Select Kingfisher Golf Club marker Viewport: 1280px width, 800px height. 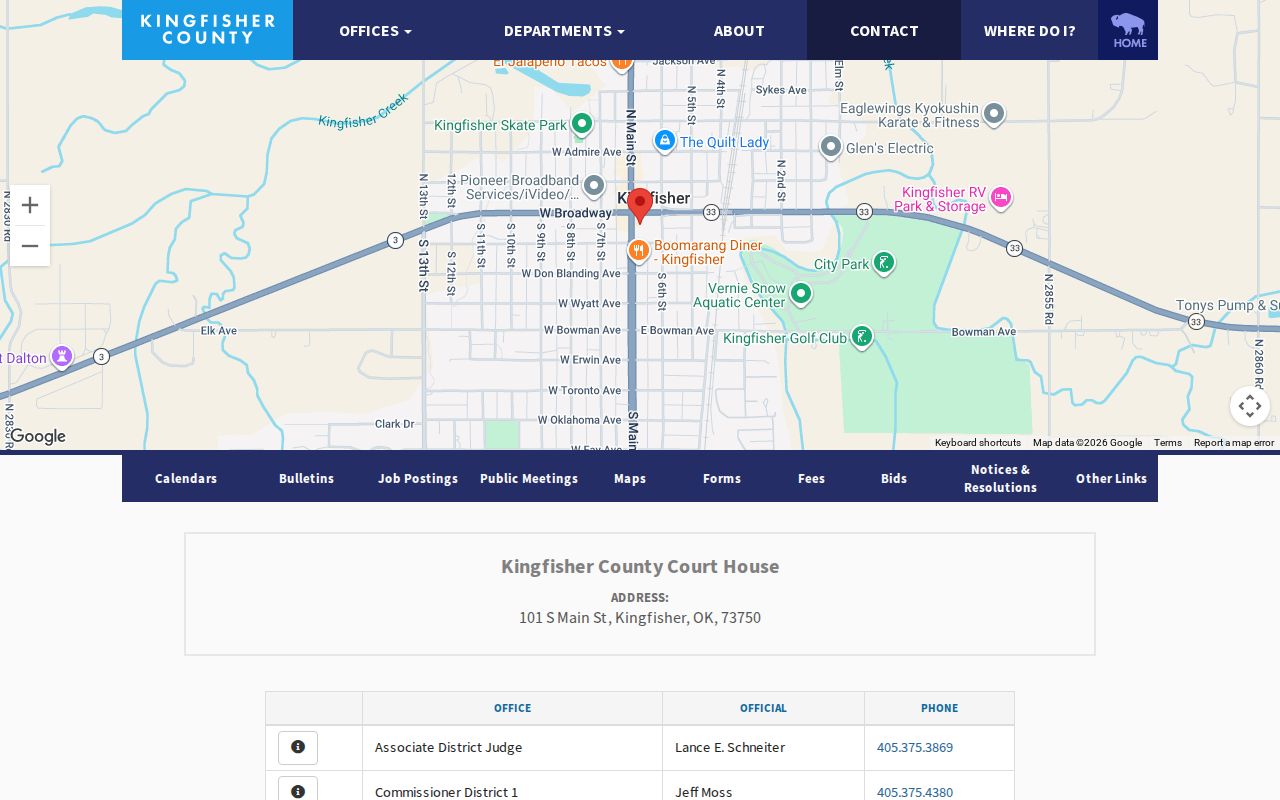(x=861, y=337)
